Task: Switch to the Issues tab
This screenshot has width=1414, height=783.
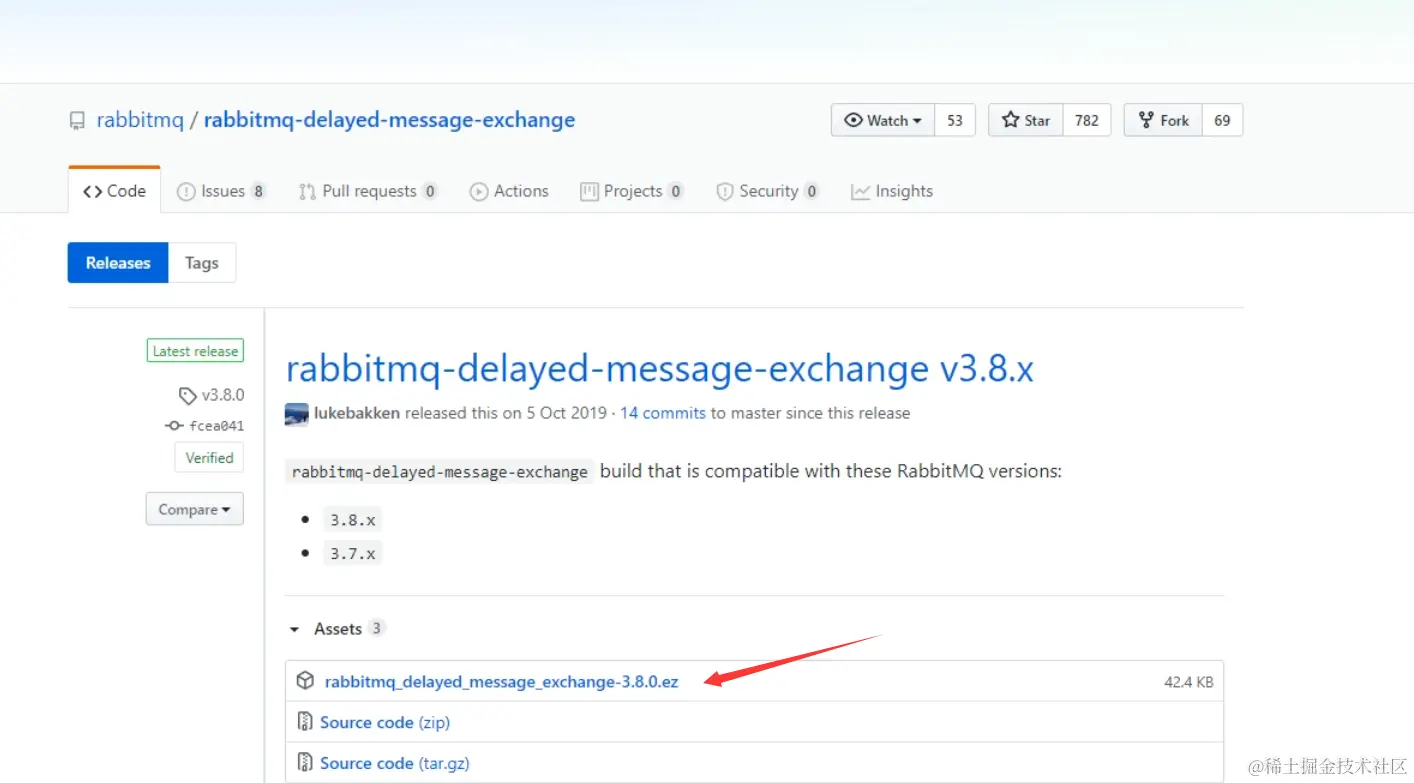Action: pyautogui.click(x=221, y=191)
